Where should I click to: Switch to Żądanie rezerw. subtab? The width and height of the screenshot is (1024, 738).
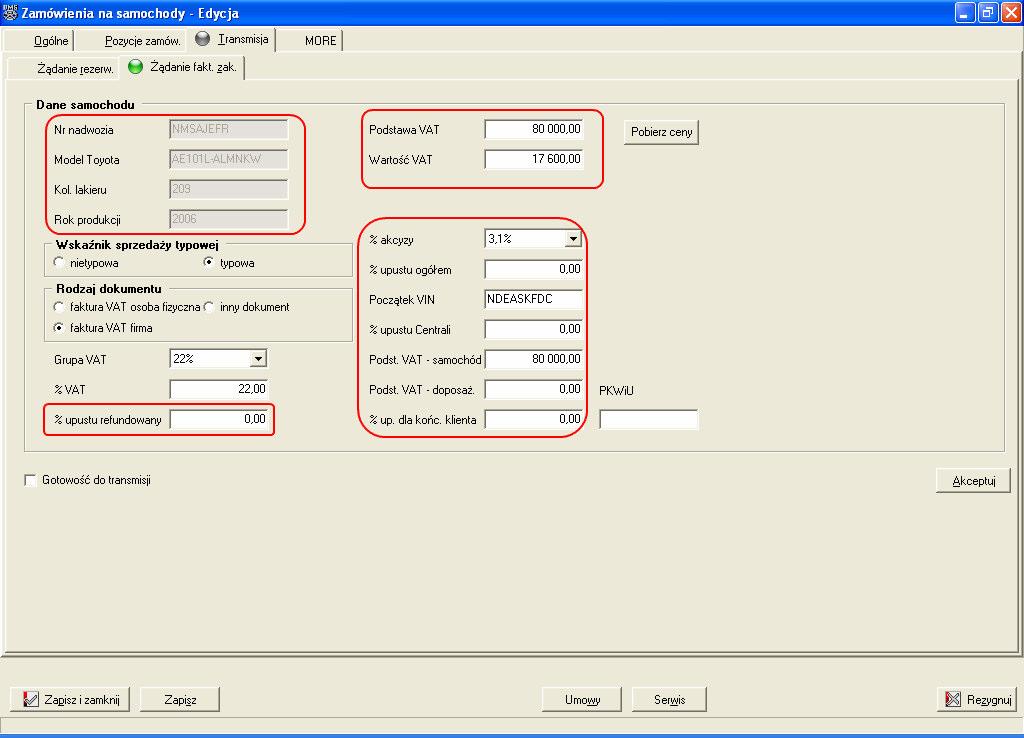(63, 68)
